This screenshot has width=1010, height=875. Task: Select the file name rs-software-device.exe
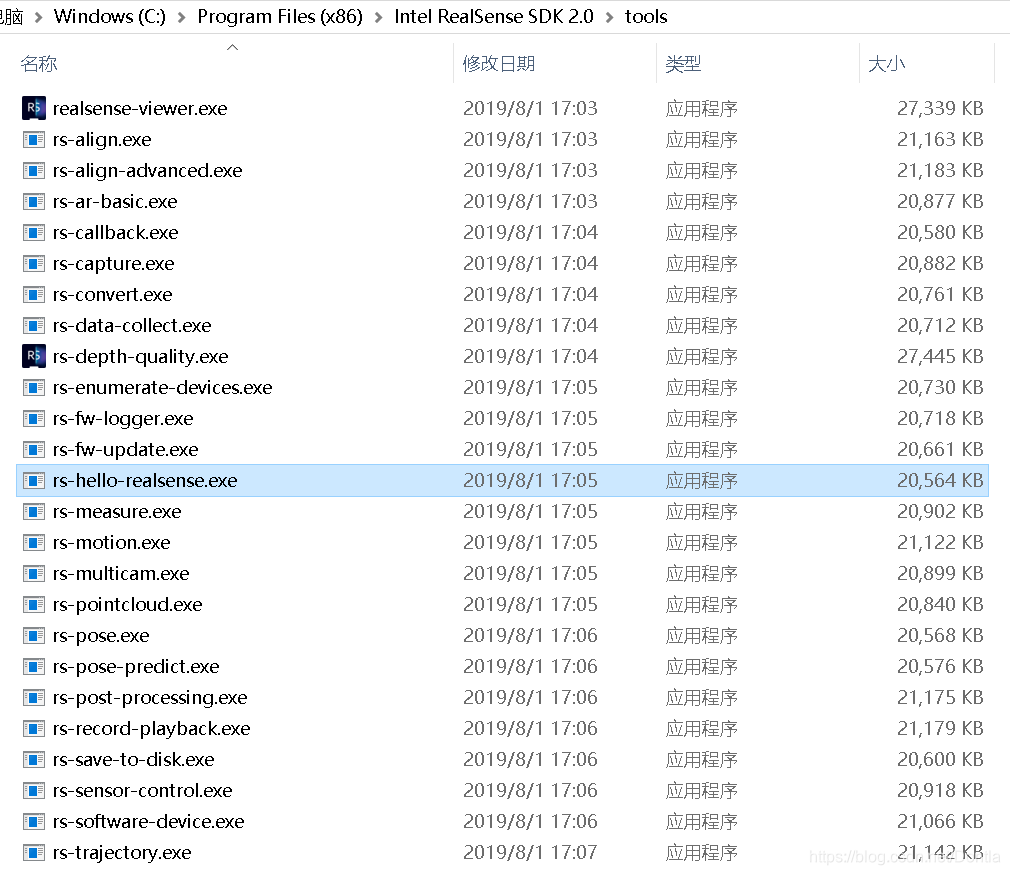coord(149,822)
